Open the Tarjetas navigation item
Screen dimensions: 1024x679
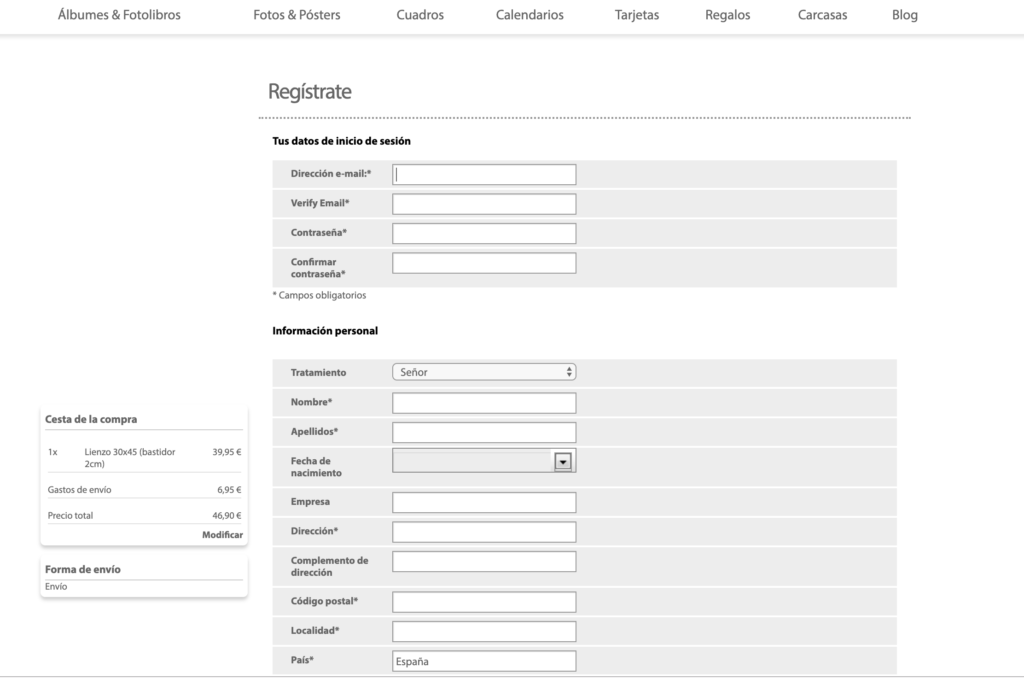click(637, 14)
